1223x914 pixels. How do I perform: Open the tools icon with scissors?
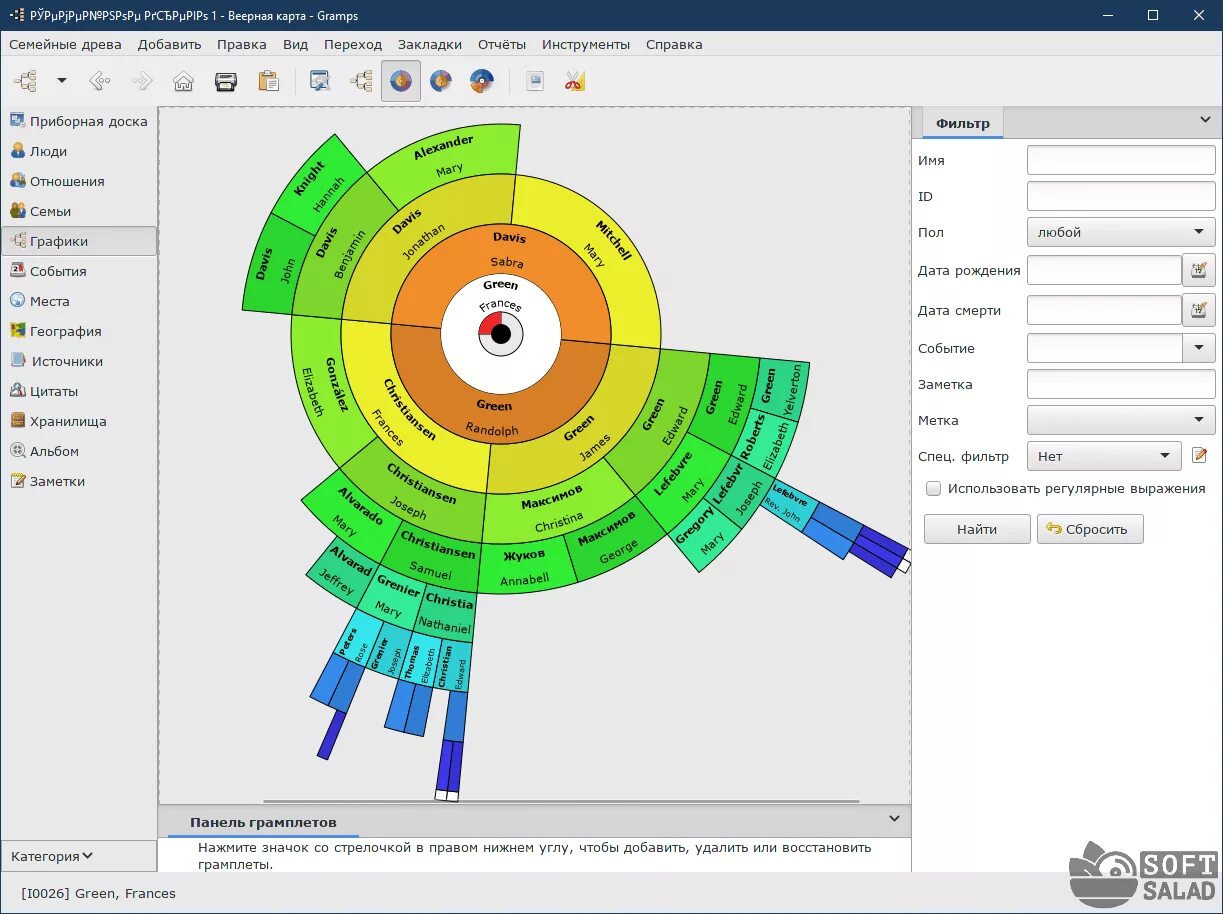point(574,81)
